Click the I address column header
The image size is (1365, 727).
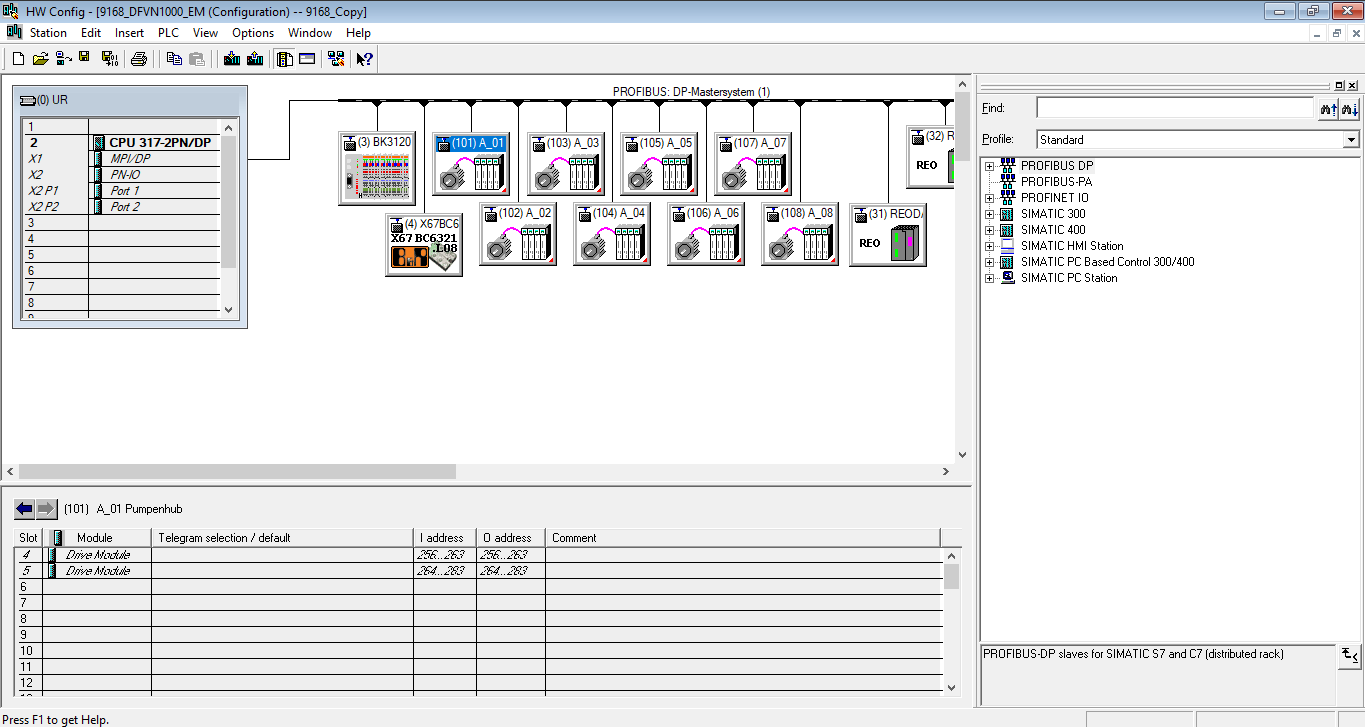(x=444, y=538)
